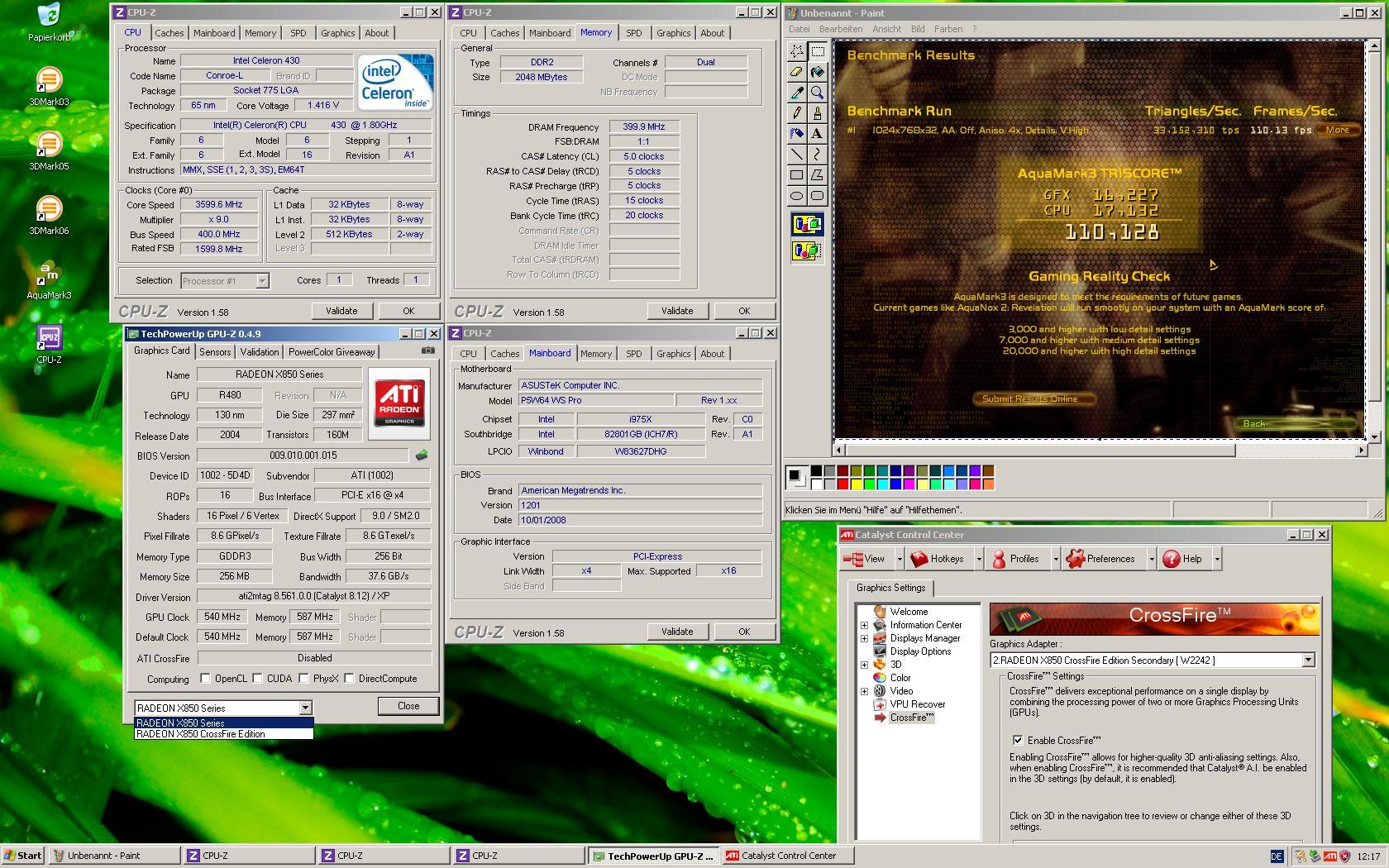1389x868 pixels.
Task: Choose the Eraser tool in Paint
Action: coord(796,72)
